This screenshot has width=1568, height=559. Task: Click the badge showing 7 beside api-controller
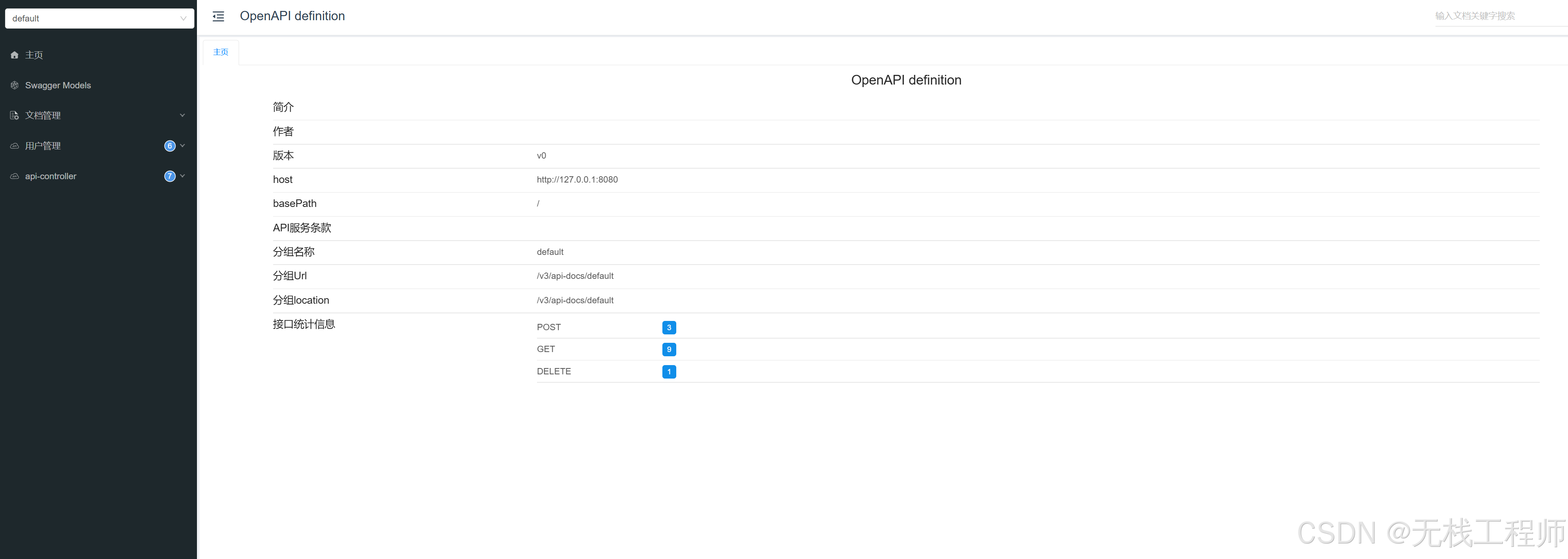point(169,176)
